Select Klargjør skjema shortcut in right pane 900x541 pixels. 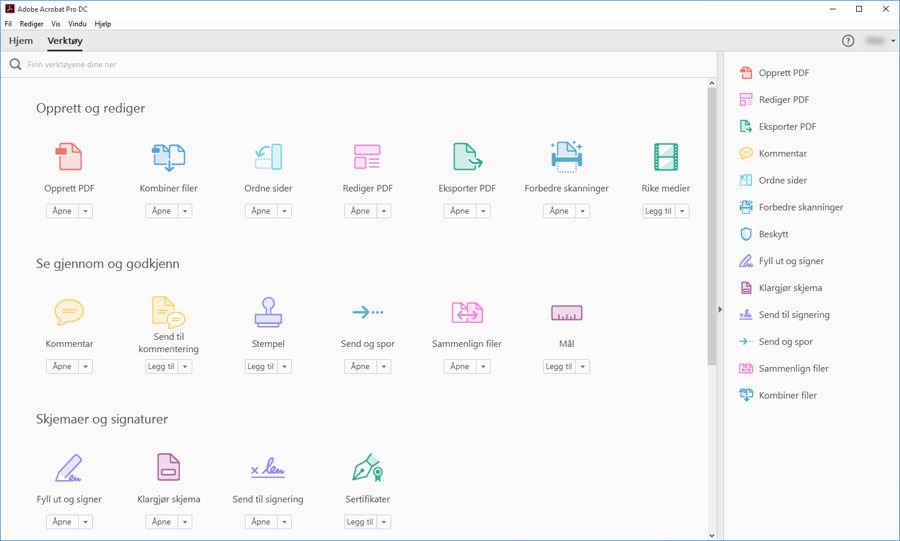click(x=781, y=288)
